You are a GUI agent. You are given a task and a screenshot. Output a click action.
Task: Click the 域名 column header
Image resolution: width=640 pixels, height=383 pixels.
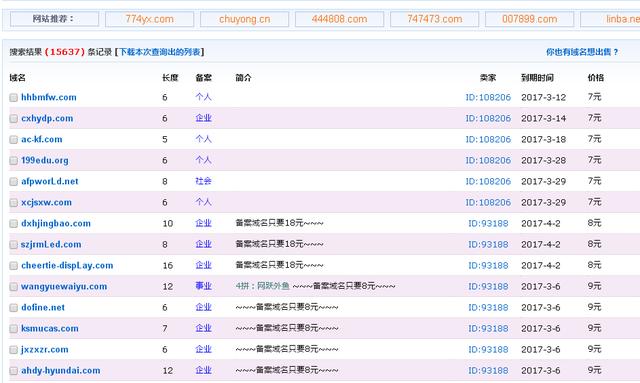pyautogui.click(x=17, y=78)
